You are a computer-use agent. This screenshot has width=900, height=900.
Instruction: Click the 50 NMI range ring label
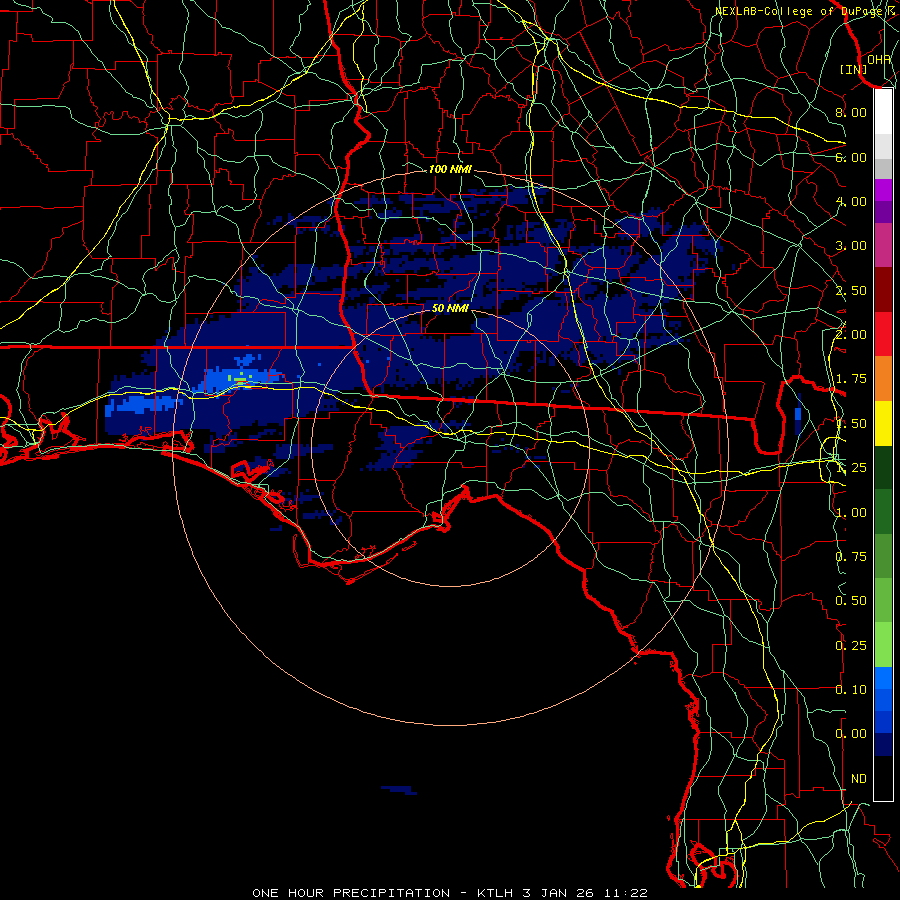coord(450,308)
